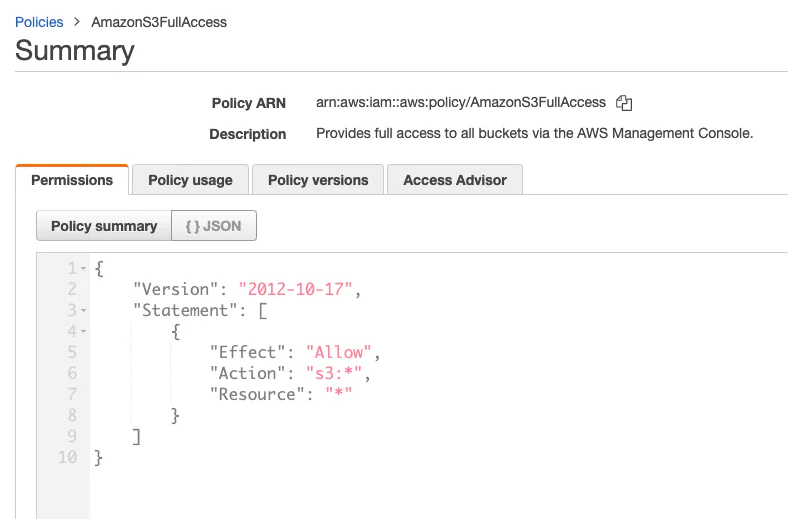Click line number 2 in the gutter
The image size is (788, 519).
point(72,289)
